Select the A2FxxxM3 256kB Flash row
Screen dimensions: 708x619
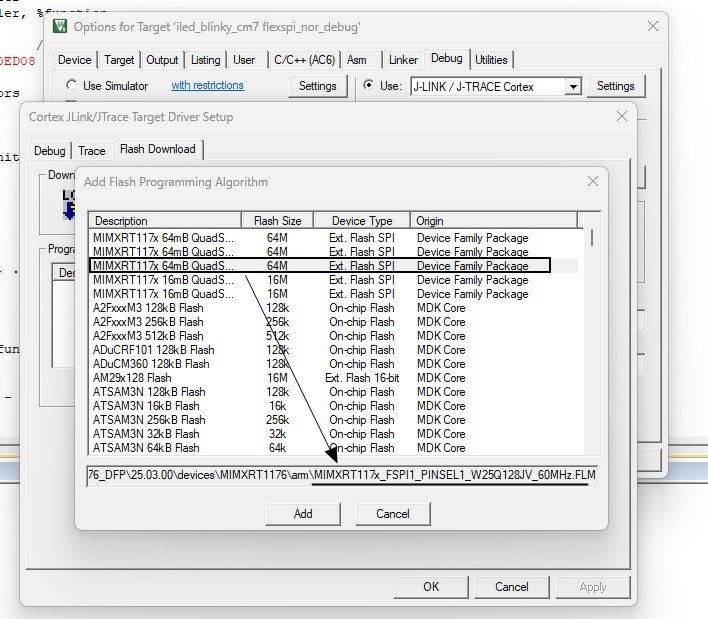point(333,322)
